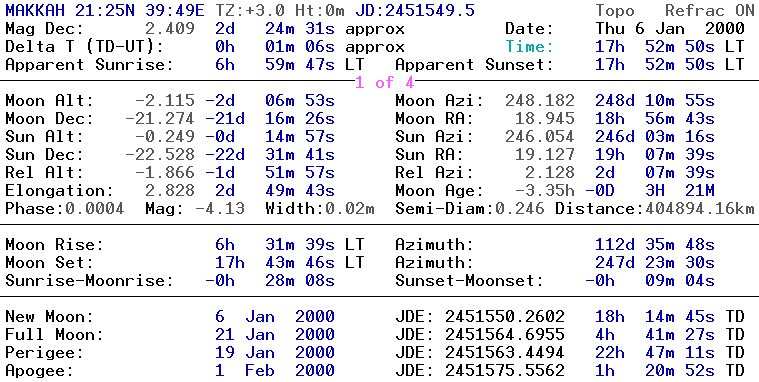Click the Ht:0m height value
The width and height of the screenshot is (759, 382).
[x=320, y=10]
